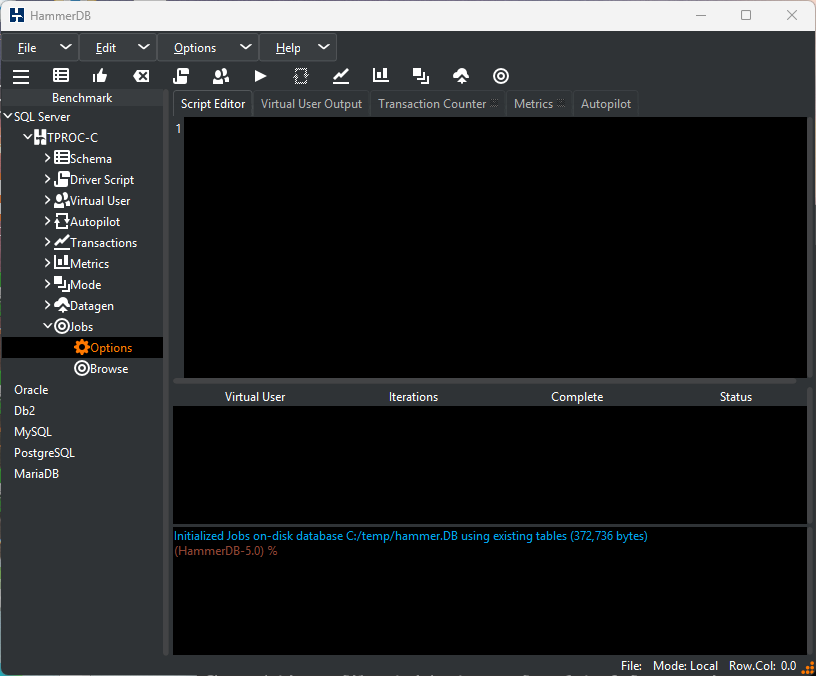
Task: Collapse the SQL Server tree node
Action: pos(8,116)
